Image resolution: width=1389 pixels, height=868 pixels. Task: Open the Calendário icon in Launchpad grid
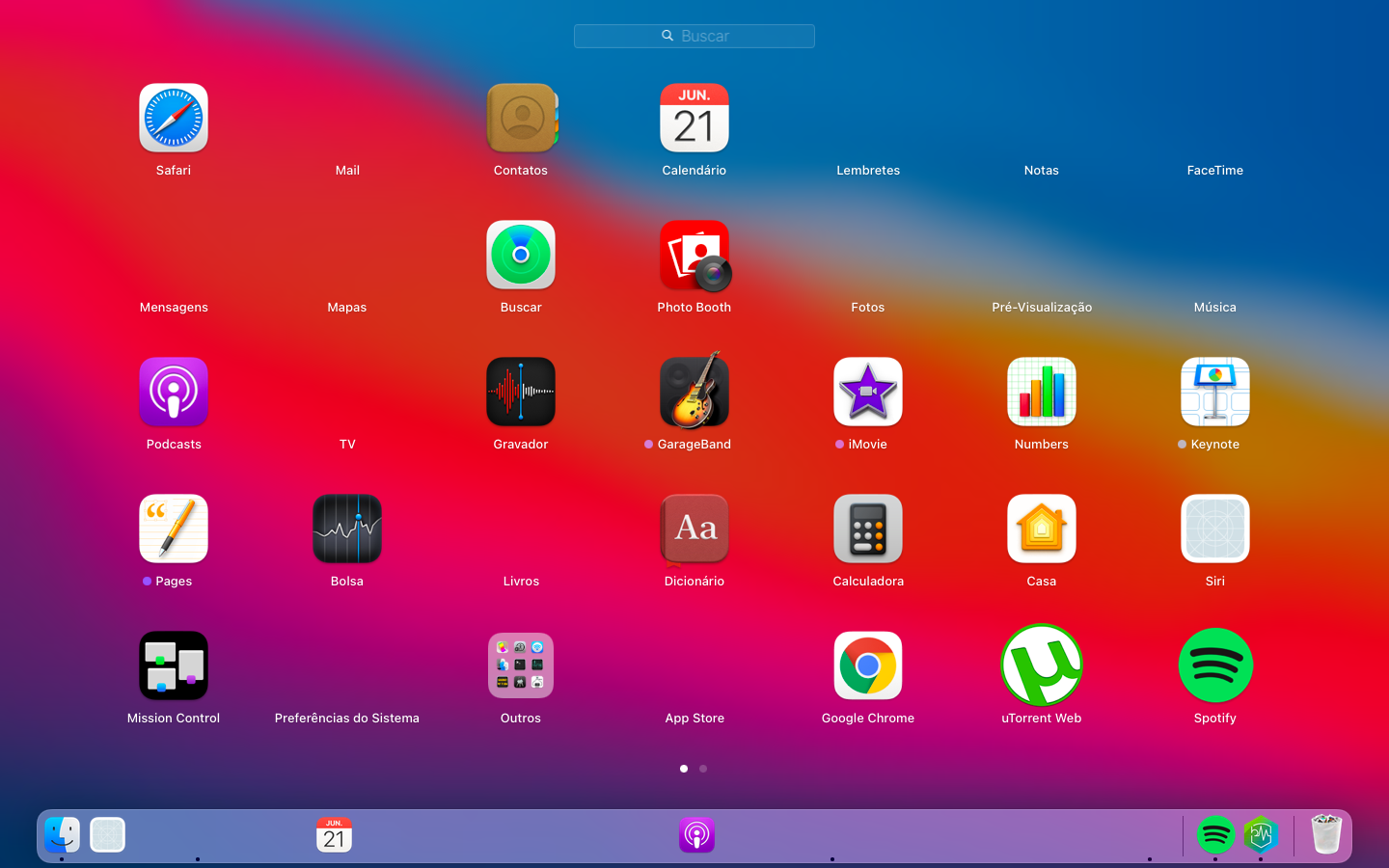(694, 118)
